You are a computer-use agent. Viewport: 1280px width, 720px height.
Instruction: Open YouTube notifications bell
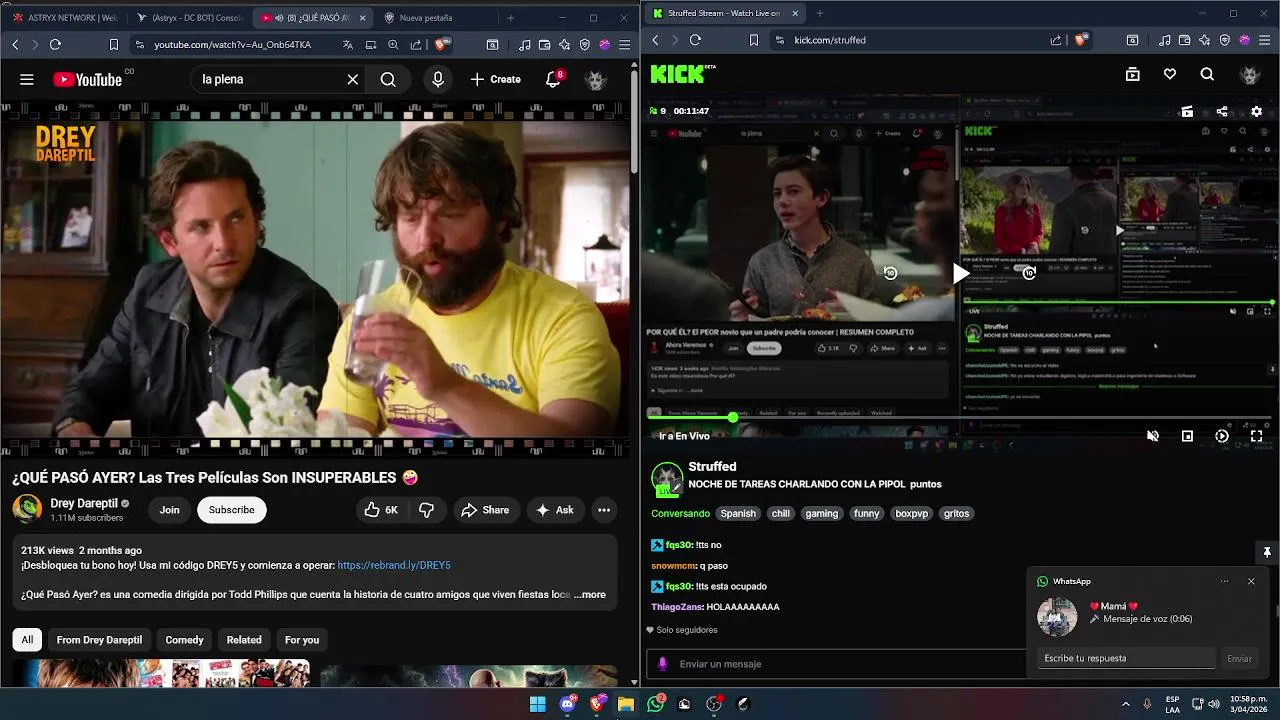[553, 79]
